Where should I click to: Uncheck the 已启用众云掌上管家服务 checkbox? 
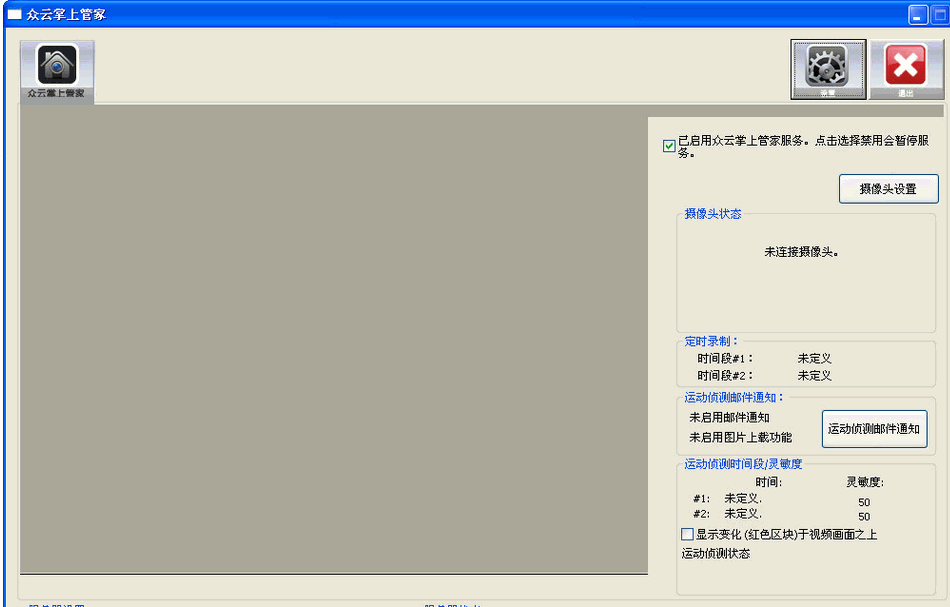point(669,146)
